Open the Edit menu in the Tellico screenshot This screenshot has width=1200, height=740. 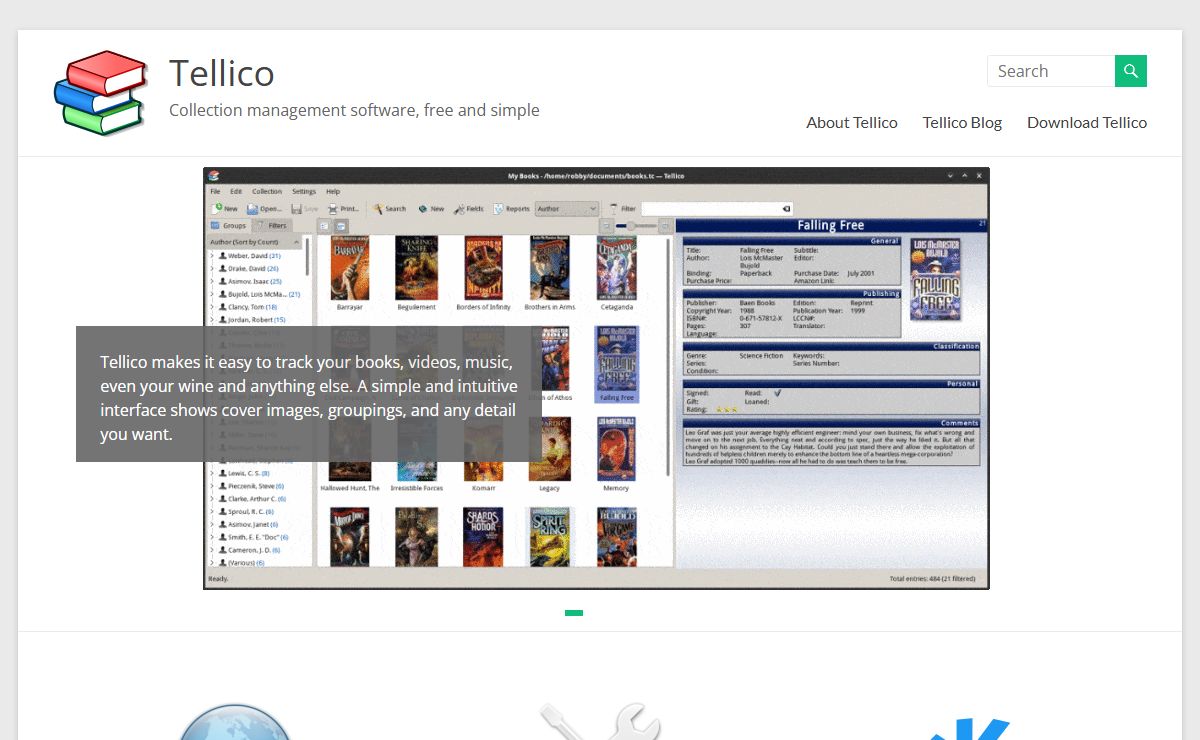[236, 191]
